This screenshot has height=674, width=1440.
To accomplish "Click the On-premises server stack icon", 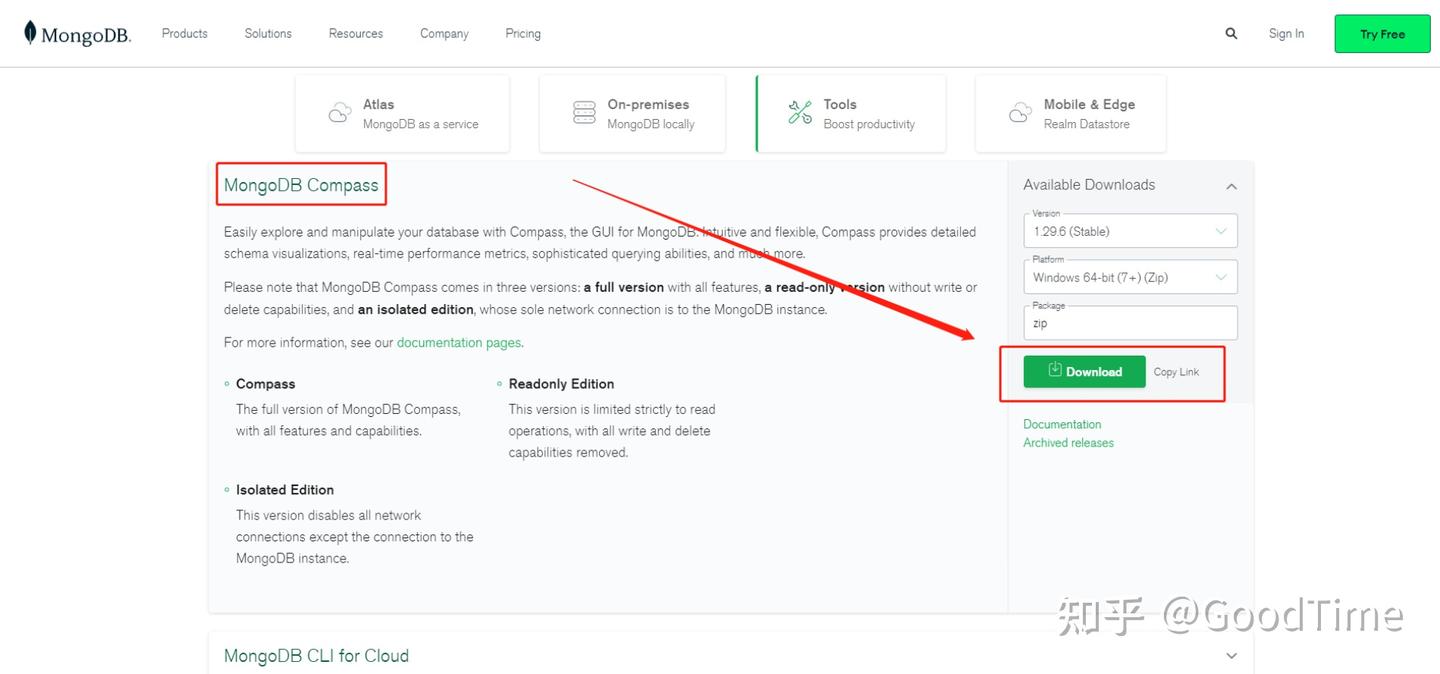I will coord(584,112).
